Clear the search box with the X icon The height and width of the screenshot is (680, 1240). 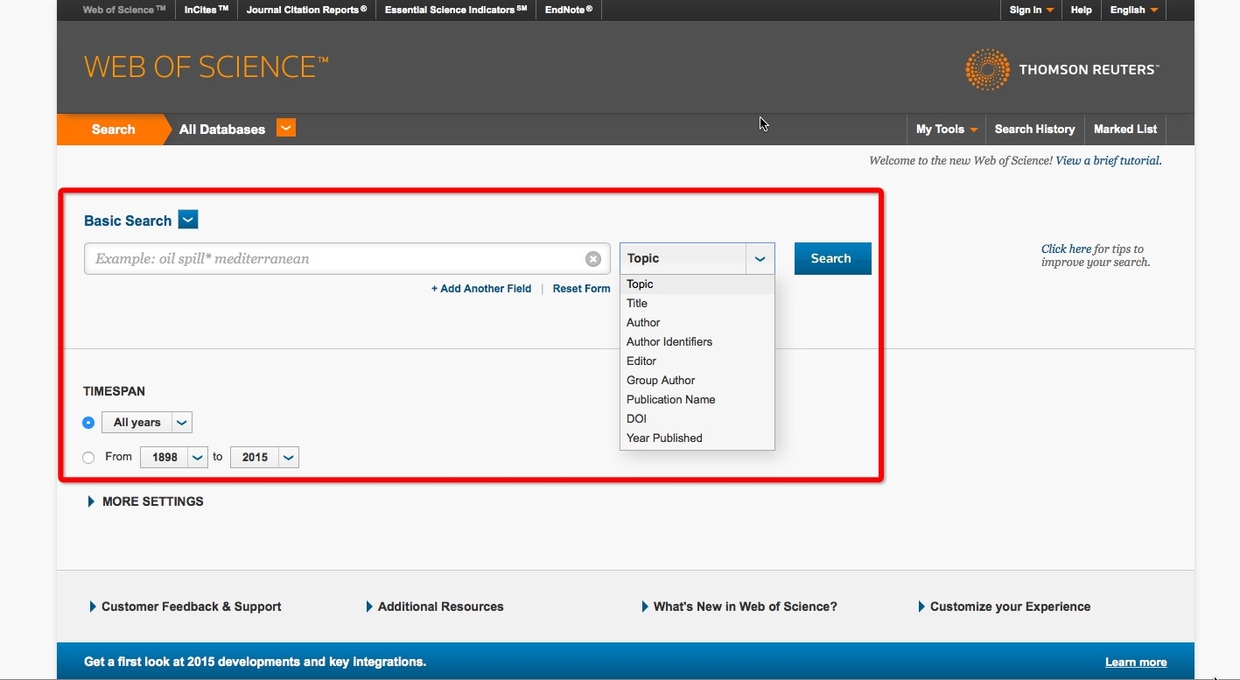(593, 259)
